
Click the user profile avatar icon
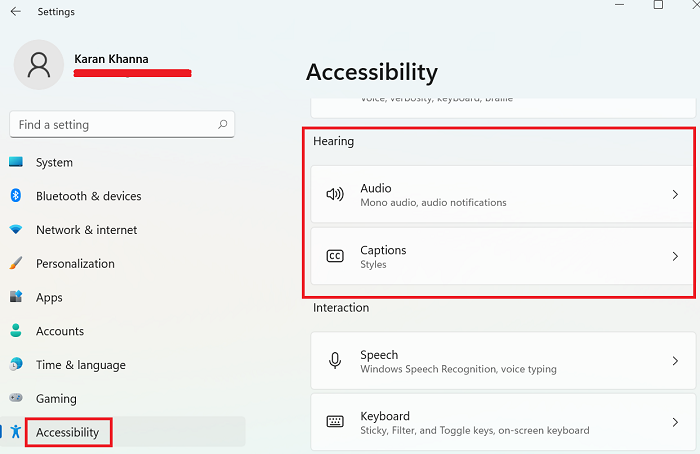pos(39,65)
